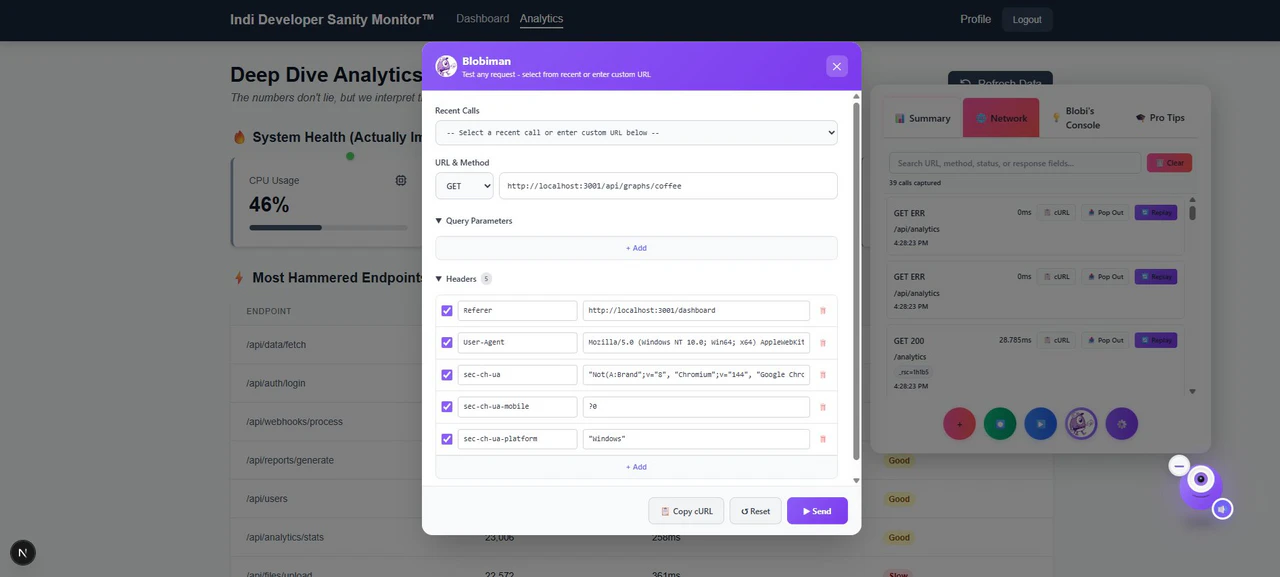
Task: Send the request
Action: 817,511
